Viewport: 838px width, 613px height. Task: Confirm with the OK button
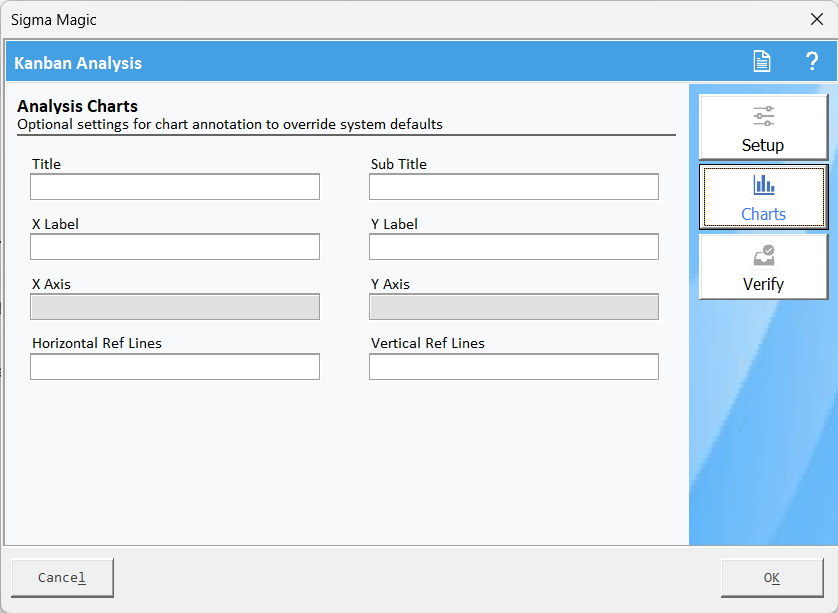click(x=771, y=578)
